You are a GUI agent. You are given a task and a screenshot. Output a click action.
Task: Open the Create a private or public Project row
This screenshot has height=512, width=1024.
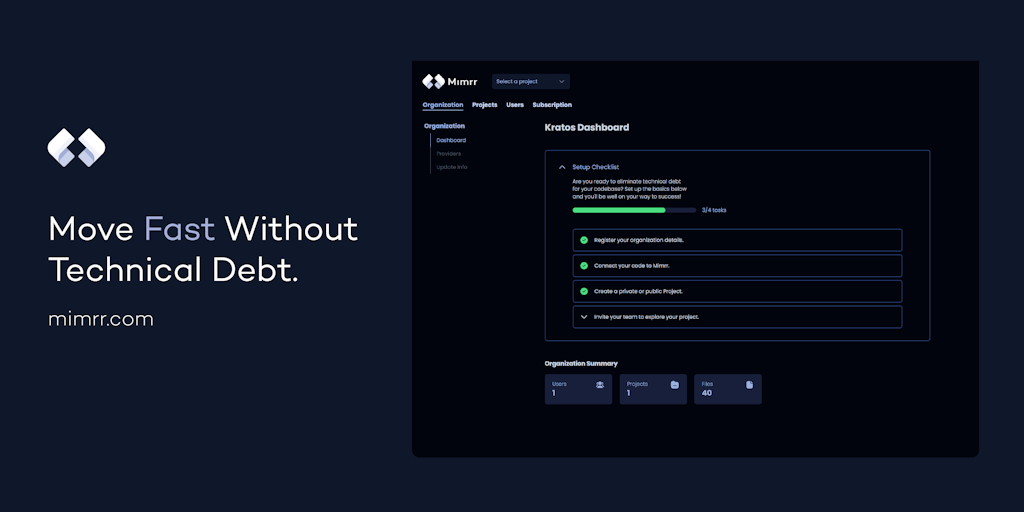point(737,291)
